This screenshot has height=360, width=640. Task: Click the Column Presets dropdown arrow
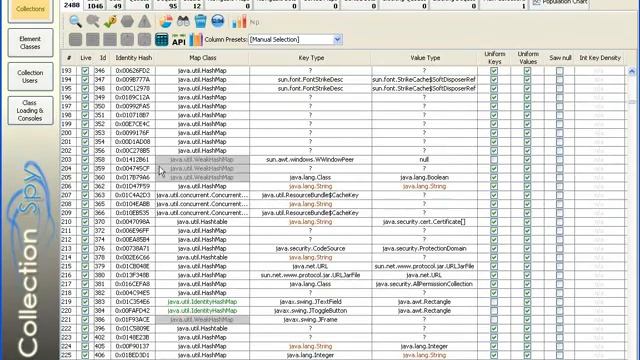(x=337, y=40)
